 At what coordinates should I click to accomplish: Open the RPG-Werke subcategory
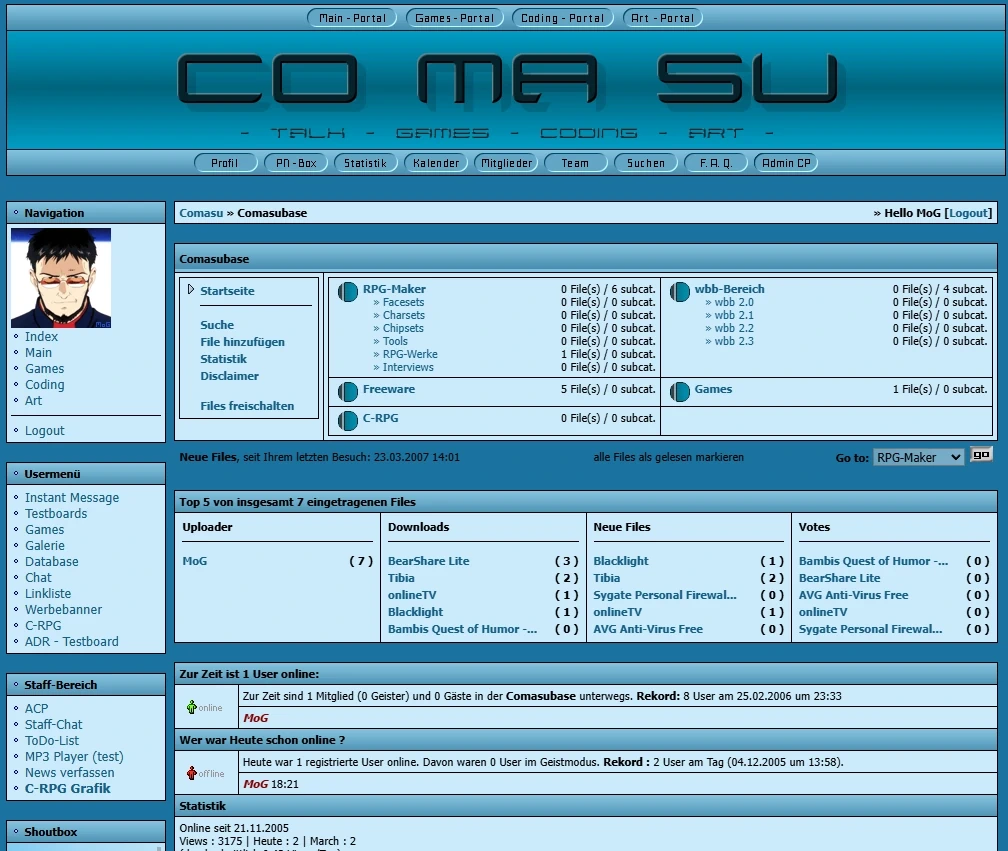click(x=410, y=354)
